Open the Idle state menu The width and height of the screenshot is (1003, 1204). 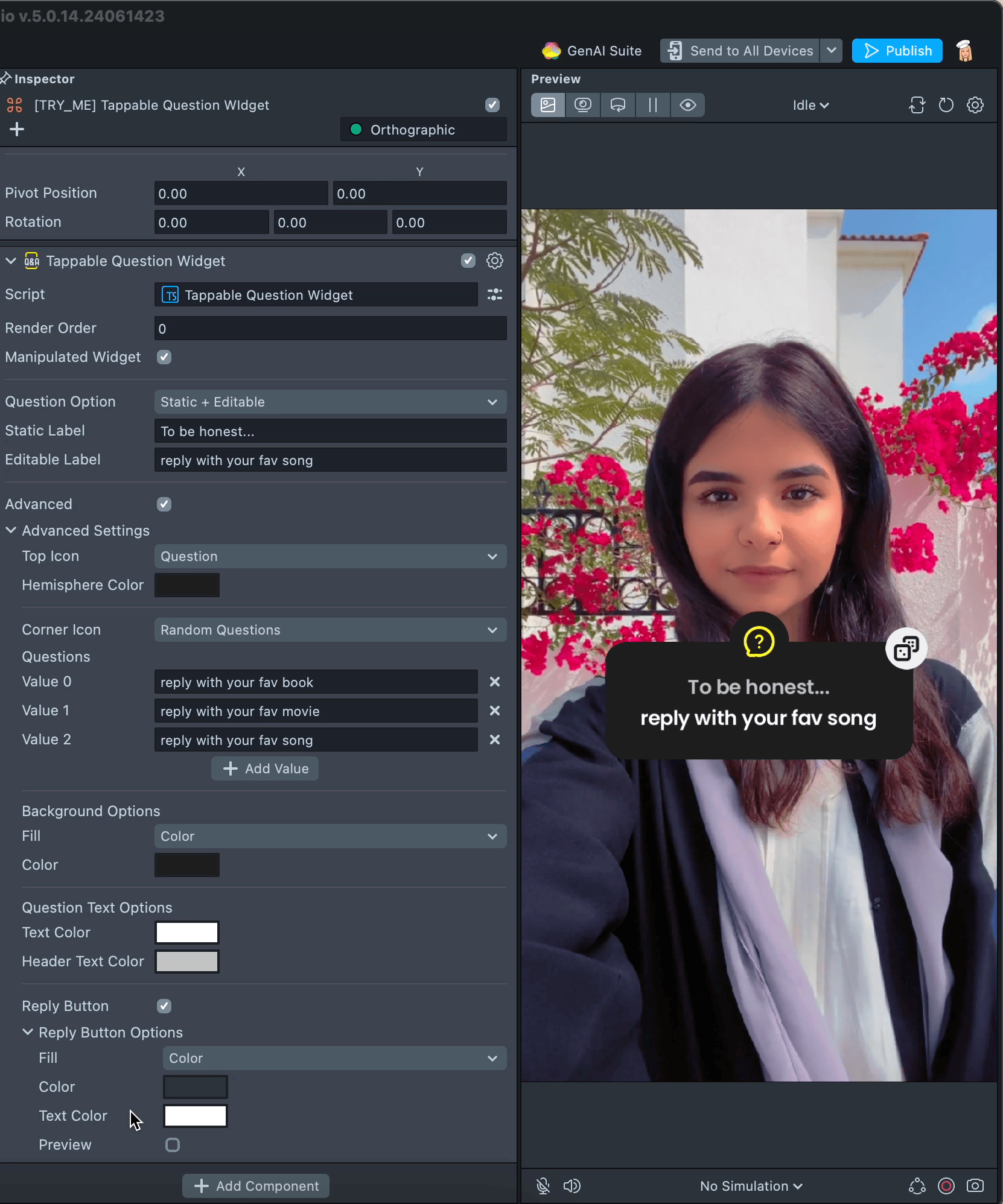point(810,105)
